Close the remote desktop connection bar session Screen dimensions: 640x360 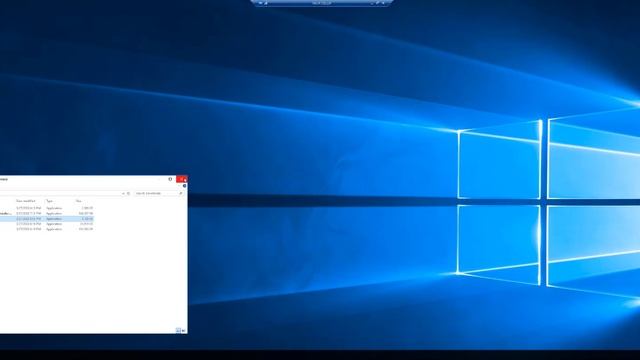383,3
